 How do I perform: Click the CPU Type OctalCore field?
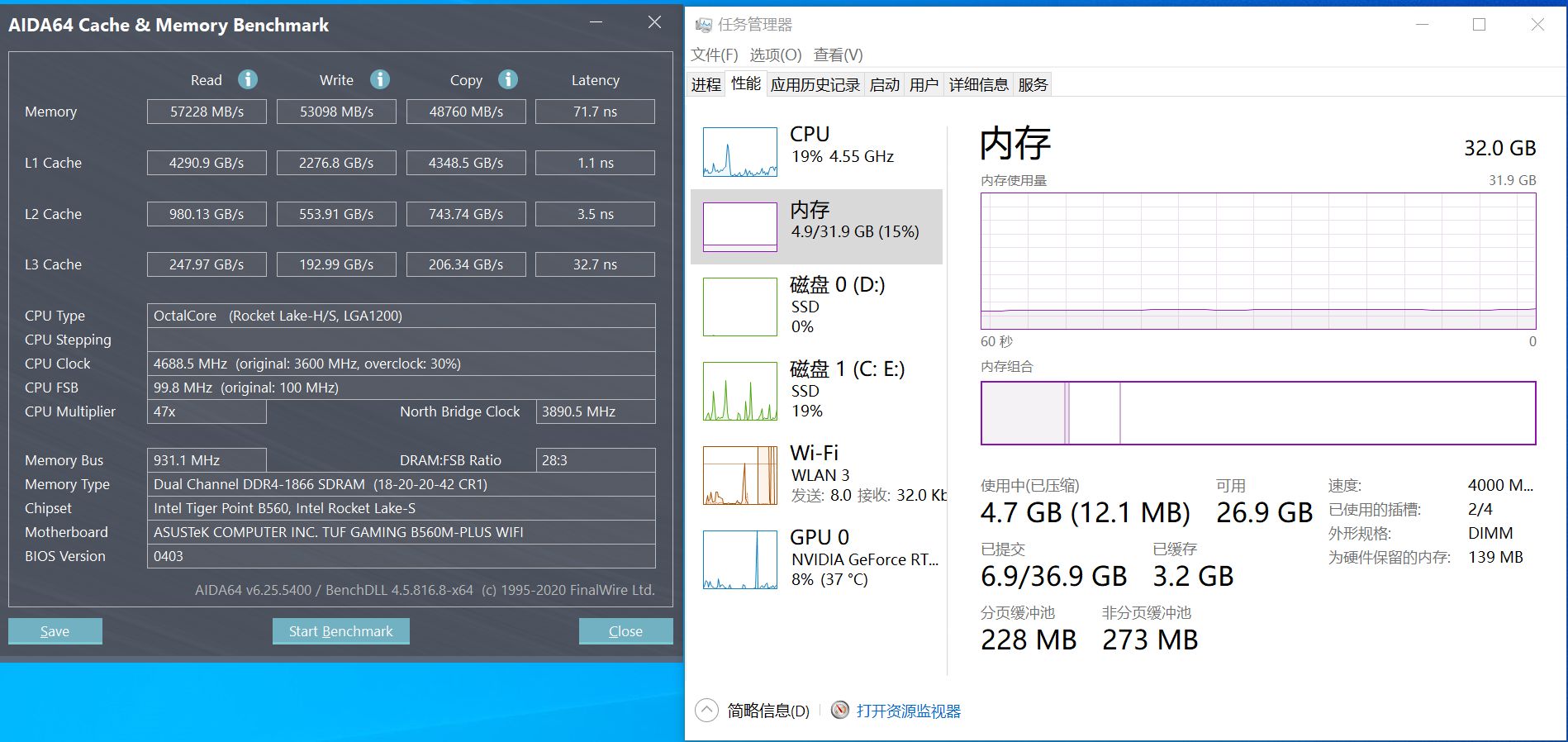402,316
